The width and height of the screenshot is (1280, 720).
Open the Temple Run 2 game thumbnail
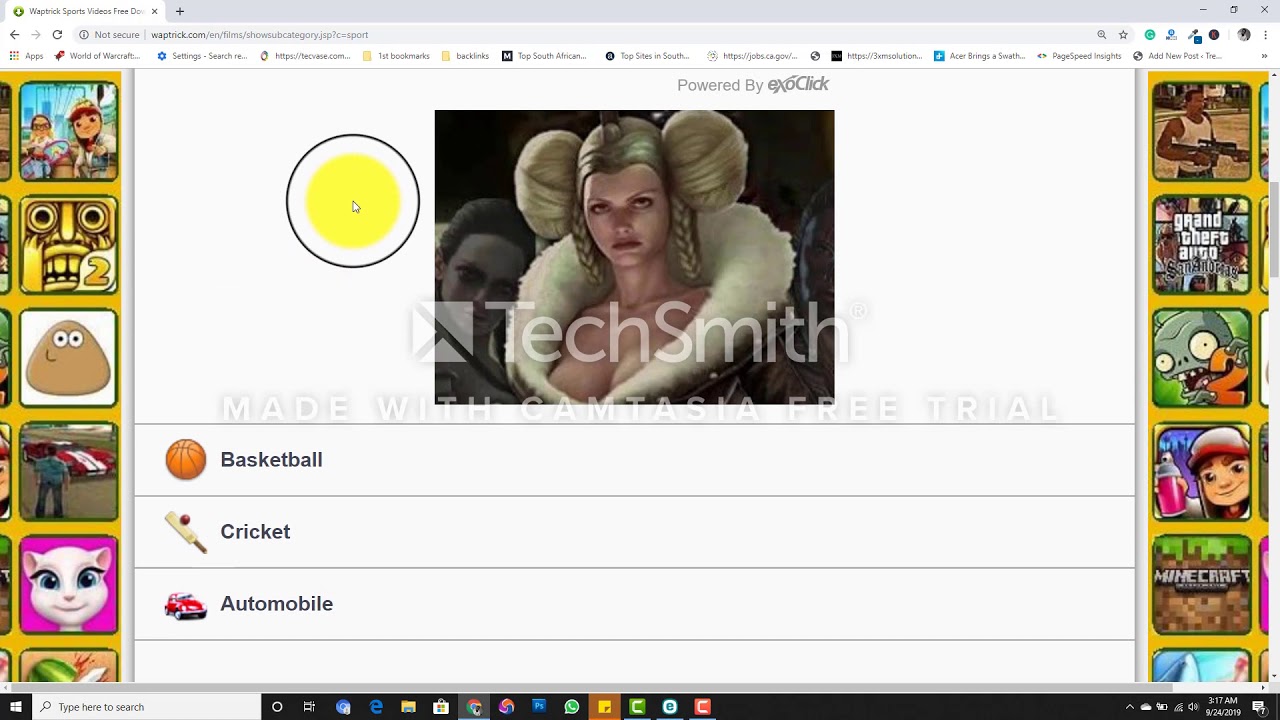[x=68, y=245]
